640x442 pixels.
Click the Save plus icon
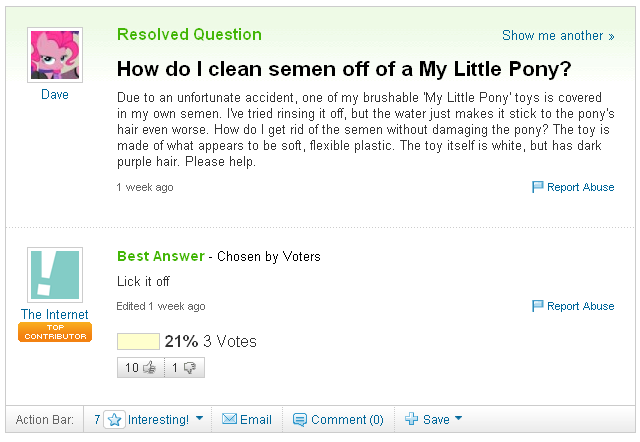pos(410,420)
